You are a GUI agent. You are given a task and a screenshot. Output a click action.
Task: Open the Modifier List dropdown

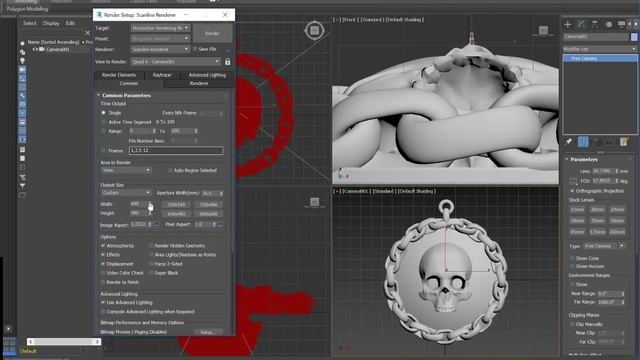[600, 49]
